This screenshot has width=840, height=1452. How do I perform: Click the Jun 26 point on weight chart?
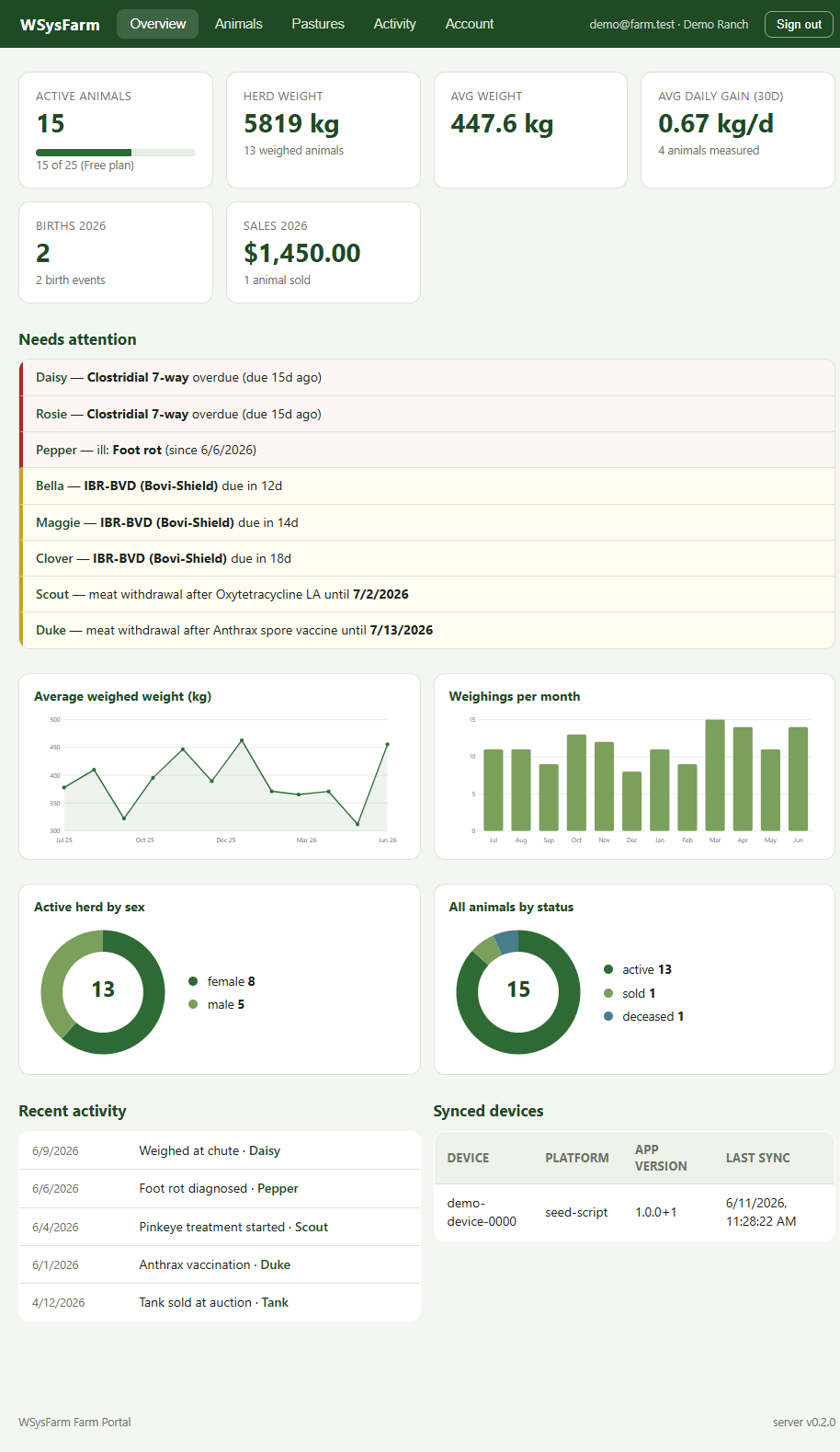click(387, 744)
